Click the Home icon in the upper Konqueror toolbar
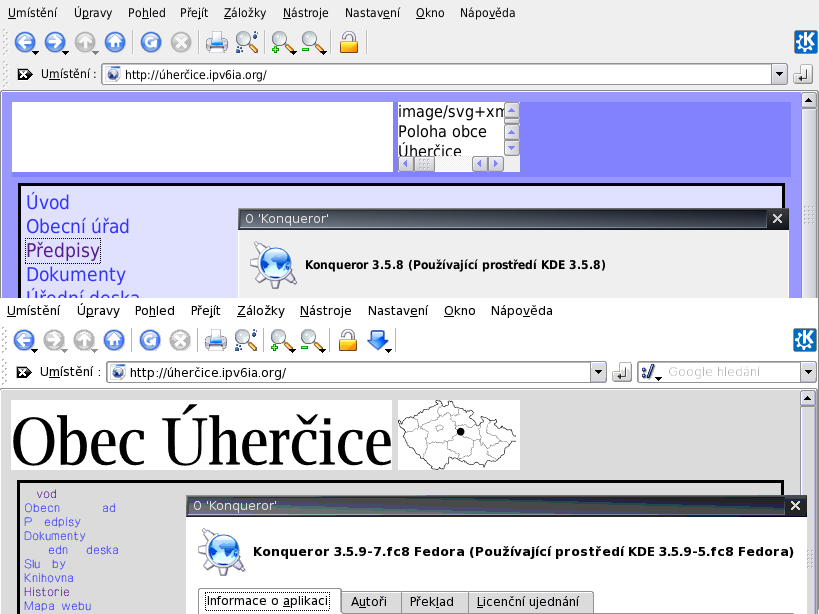Screen dimensions: 819x614 (115, 42)
